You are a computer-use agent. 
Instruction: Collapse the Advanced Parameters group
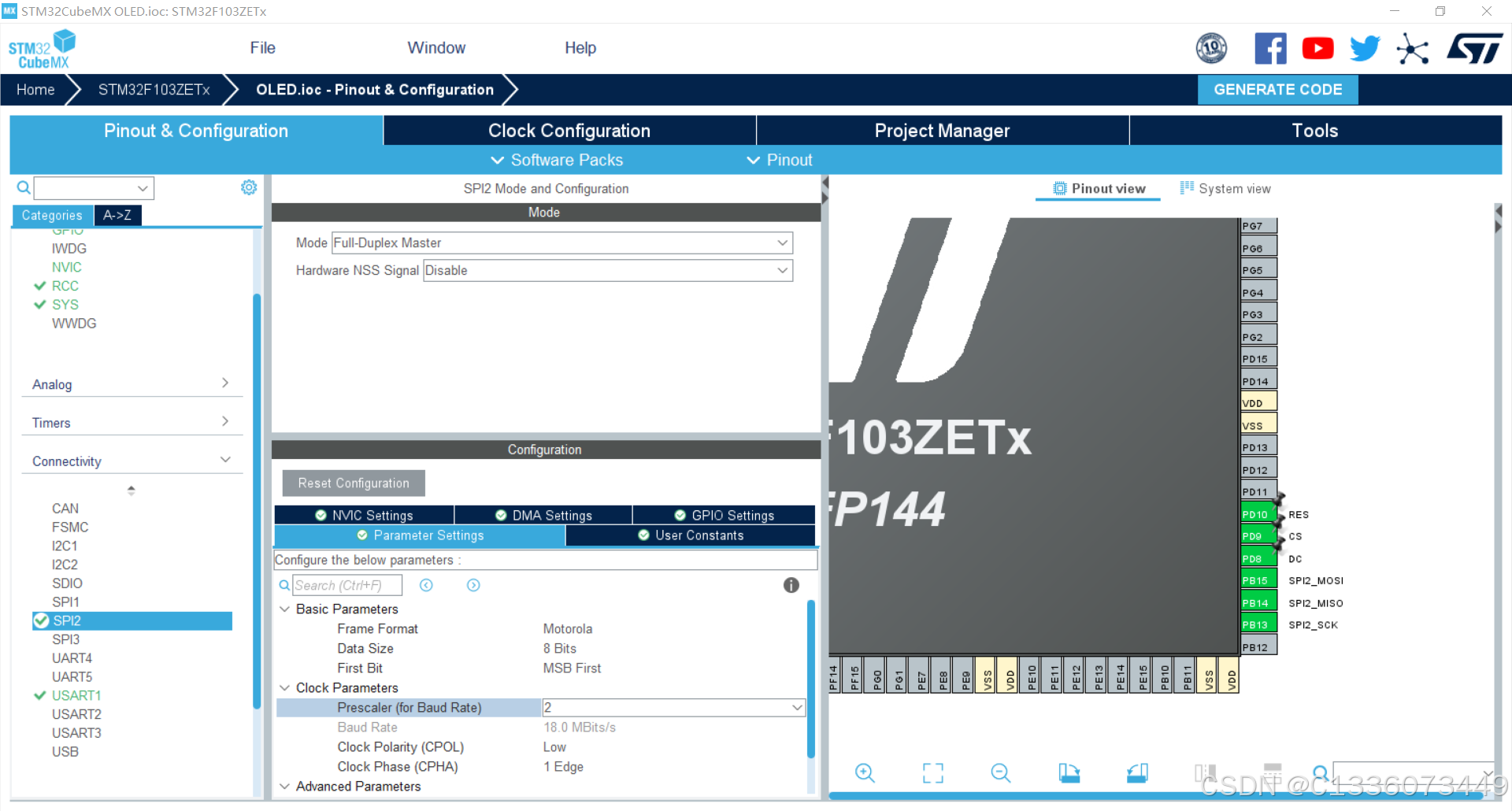(285, 786)
